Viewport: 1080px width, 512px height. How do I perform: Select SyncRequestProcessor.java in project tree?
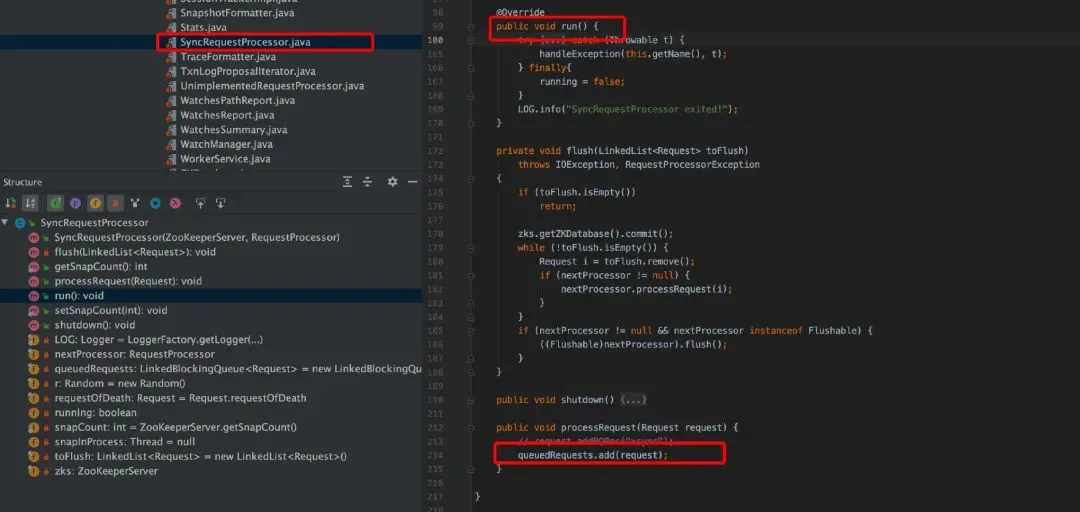point(245,42)
